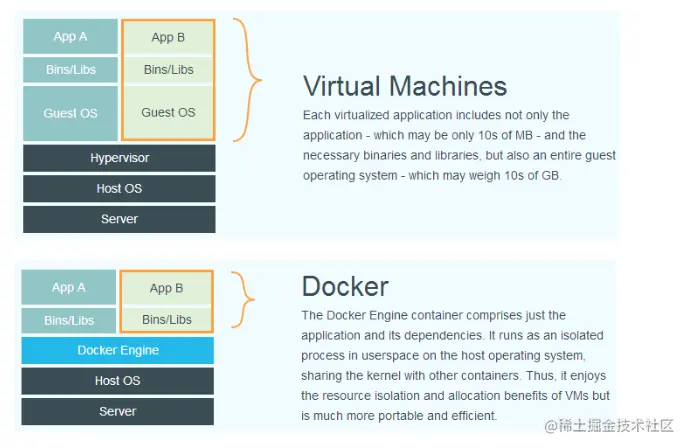
Task: Click the text line 'necessary binaries and libraries, but also an entire guest'
Action: [x=459, y=155]
